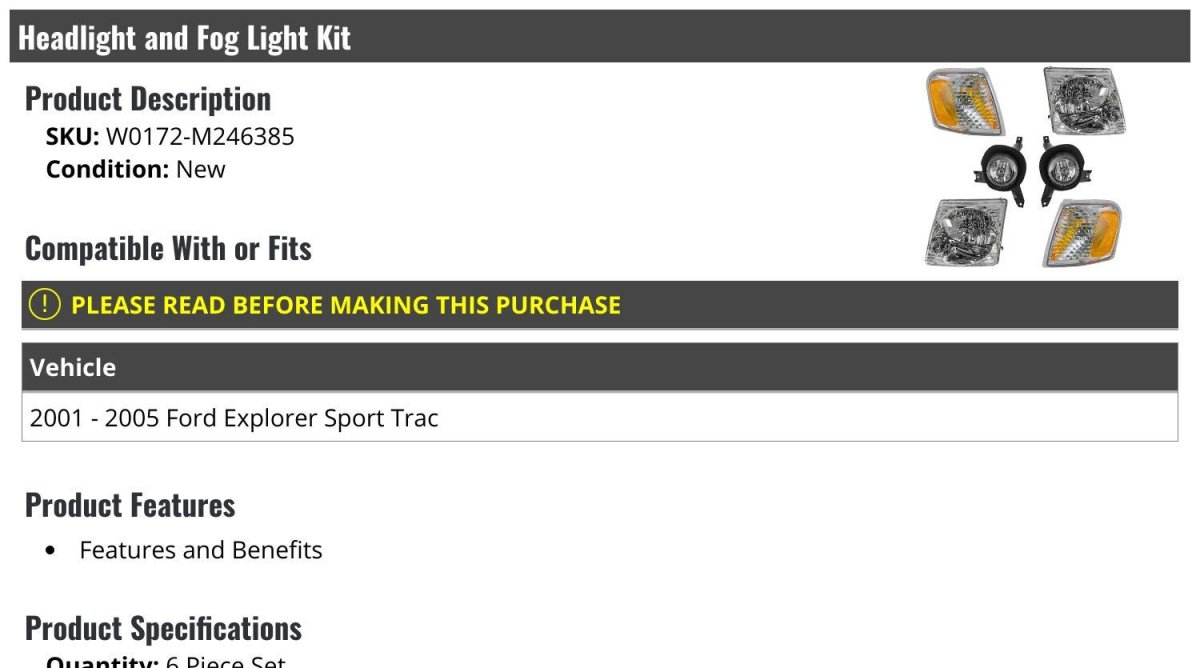Click the Compatible With or Fits heading

(x=168, y=248)
